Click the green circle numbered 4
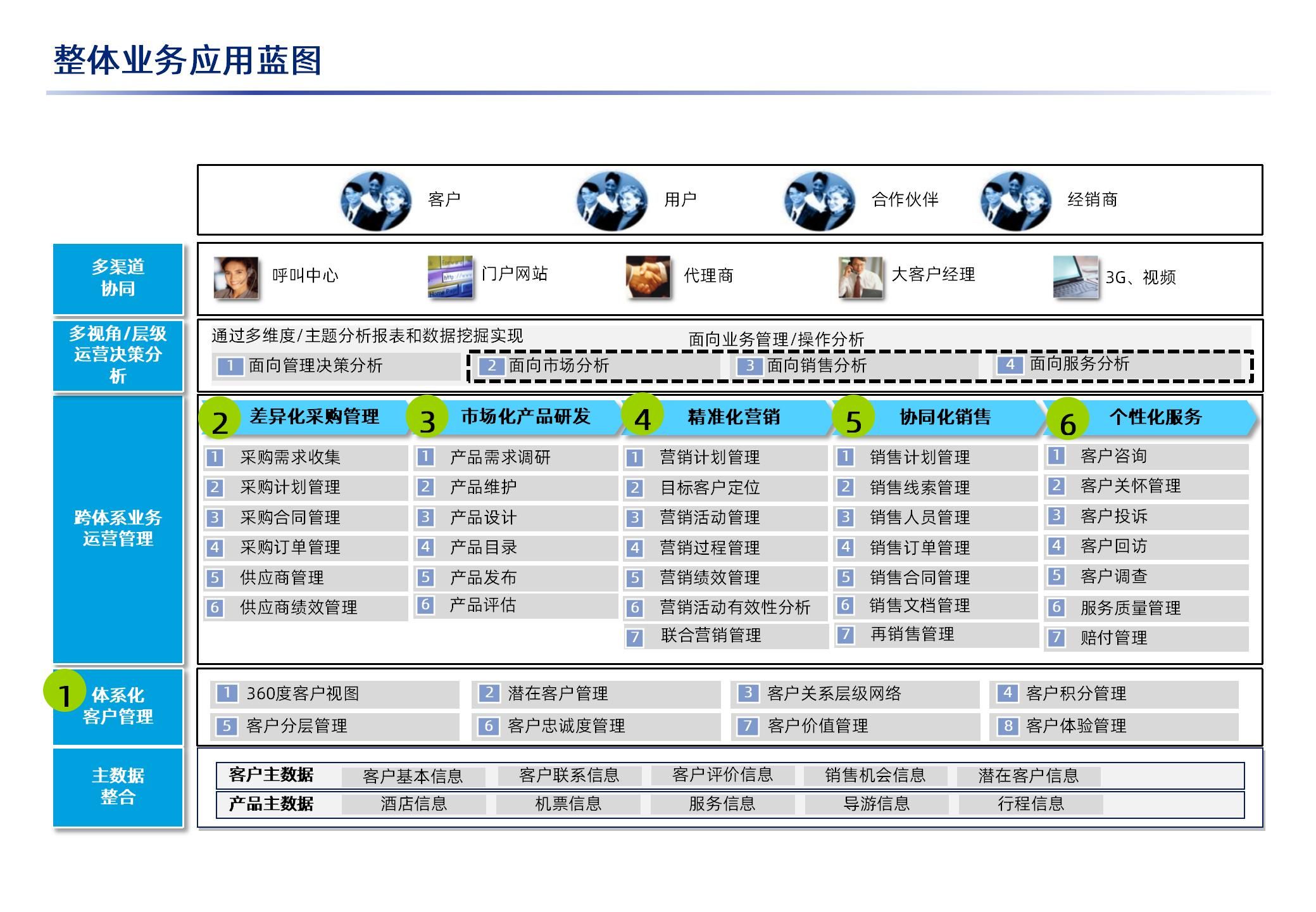 click(642, 417)
